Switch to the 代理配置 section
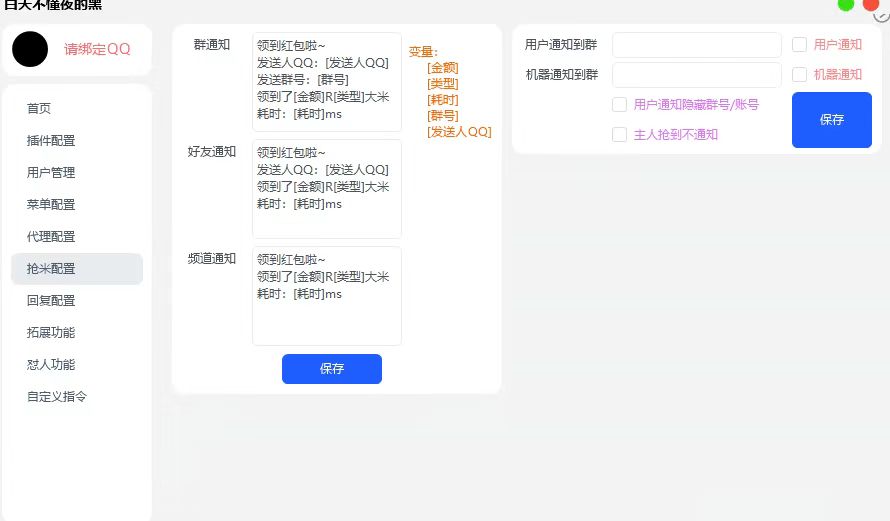890x521 pixels. (51, 237)
